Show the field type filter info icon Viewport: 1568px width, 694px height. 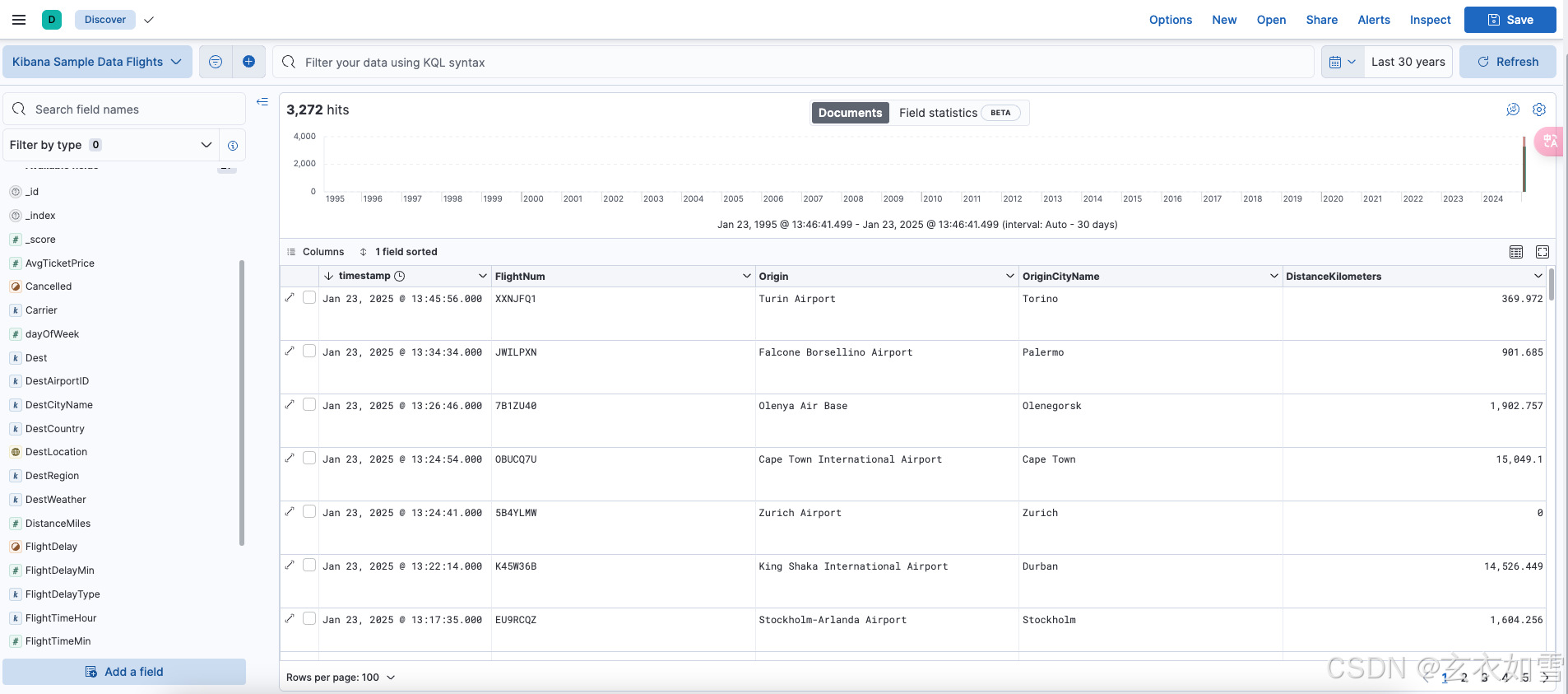tap(233, 145)
